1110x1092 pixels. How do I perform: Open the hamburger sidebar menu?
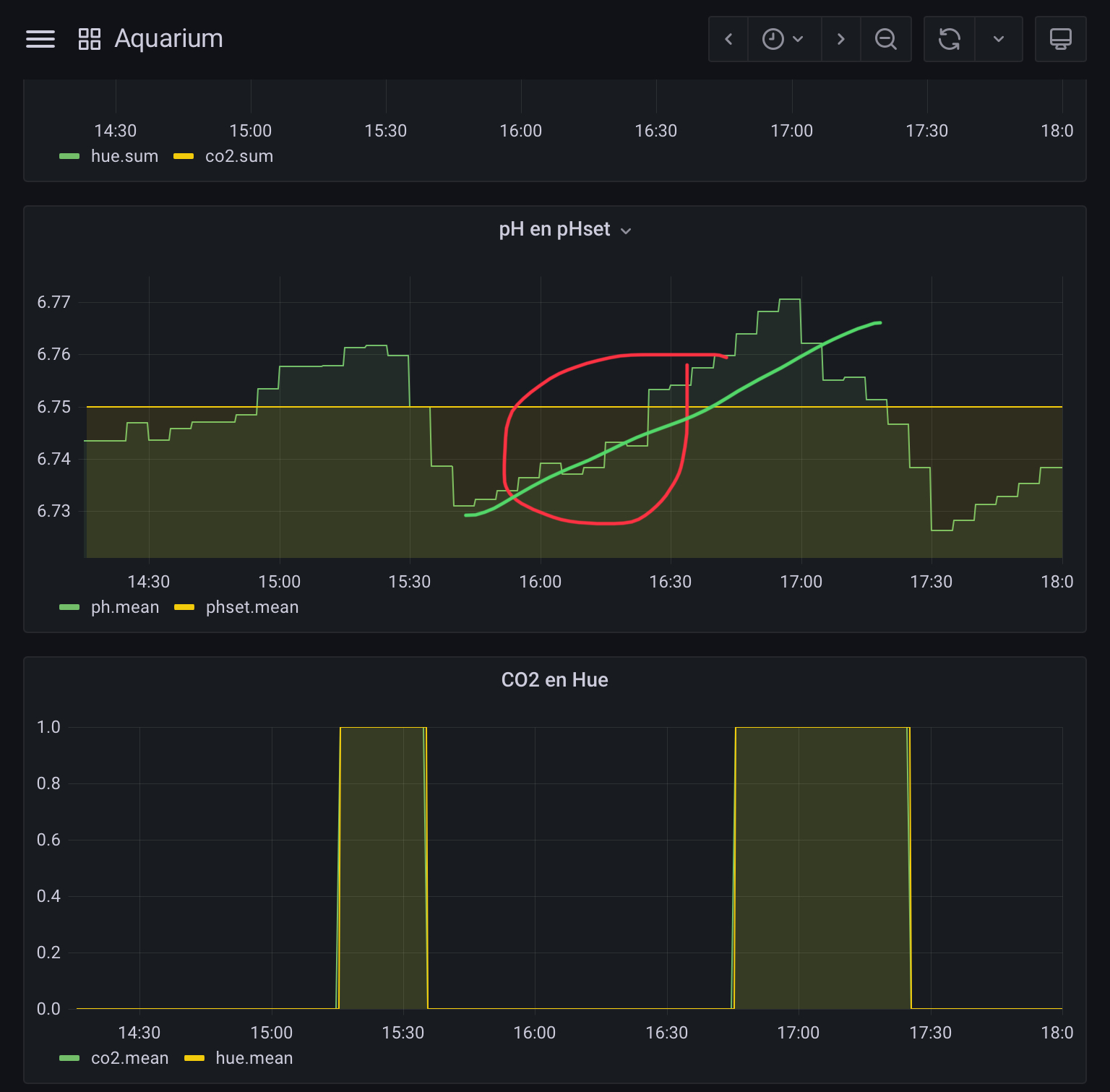click(x=40, y=39)
